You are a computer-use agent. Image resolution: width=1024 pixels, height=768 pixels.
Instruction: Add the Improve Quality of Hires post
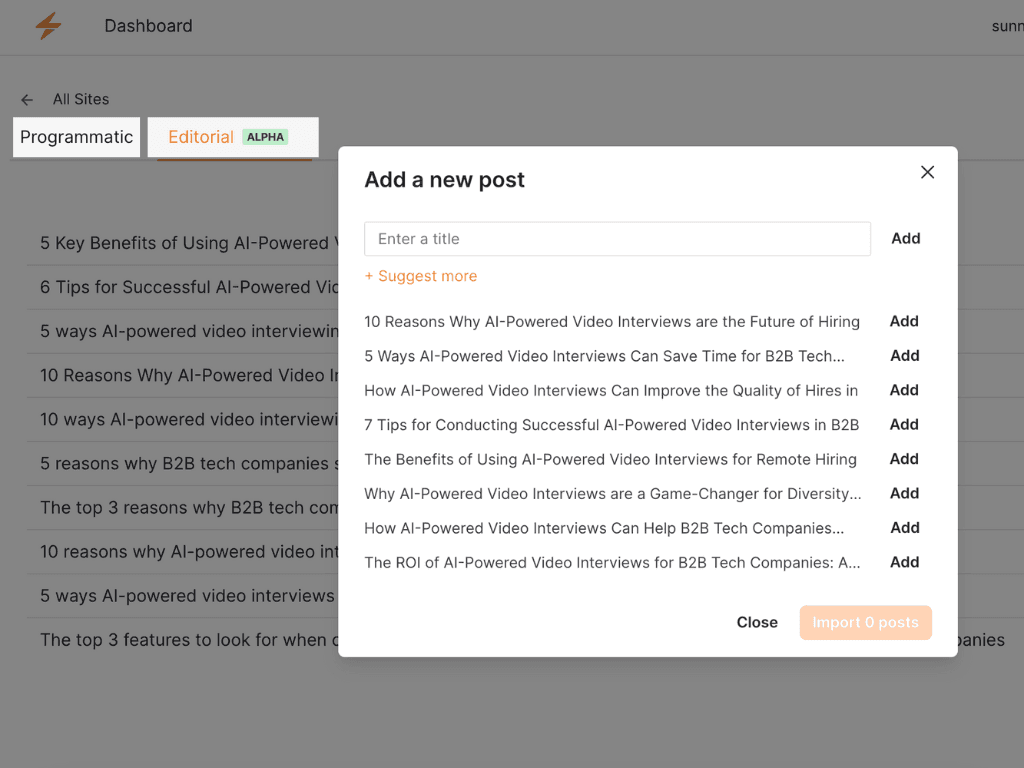(x=904, y=391)
